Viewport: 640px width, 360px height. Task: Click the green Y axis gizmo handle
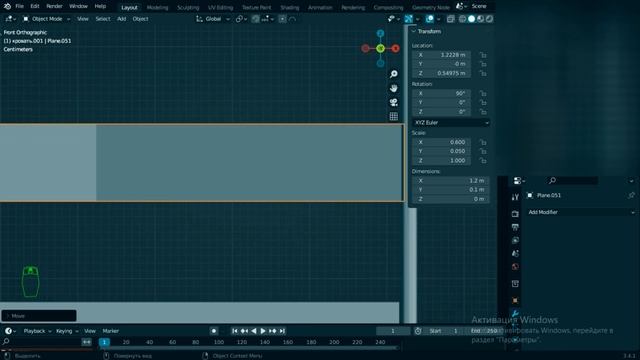[380, 49]
